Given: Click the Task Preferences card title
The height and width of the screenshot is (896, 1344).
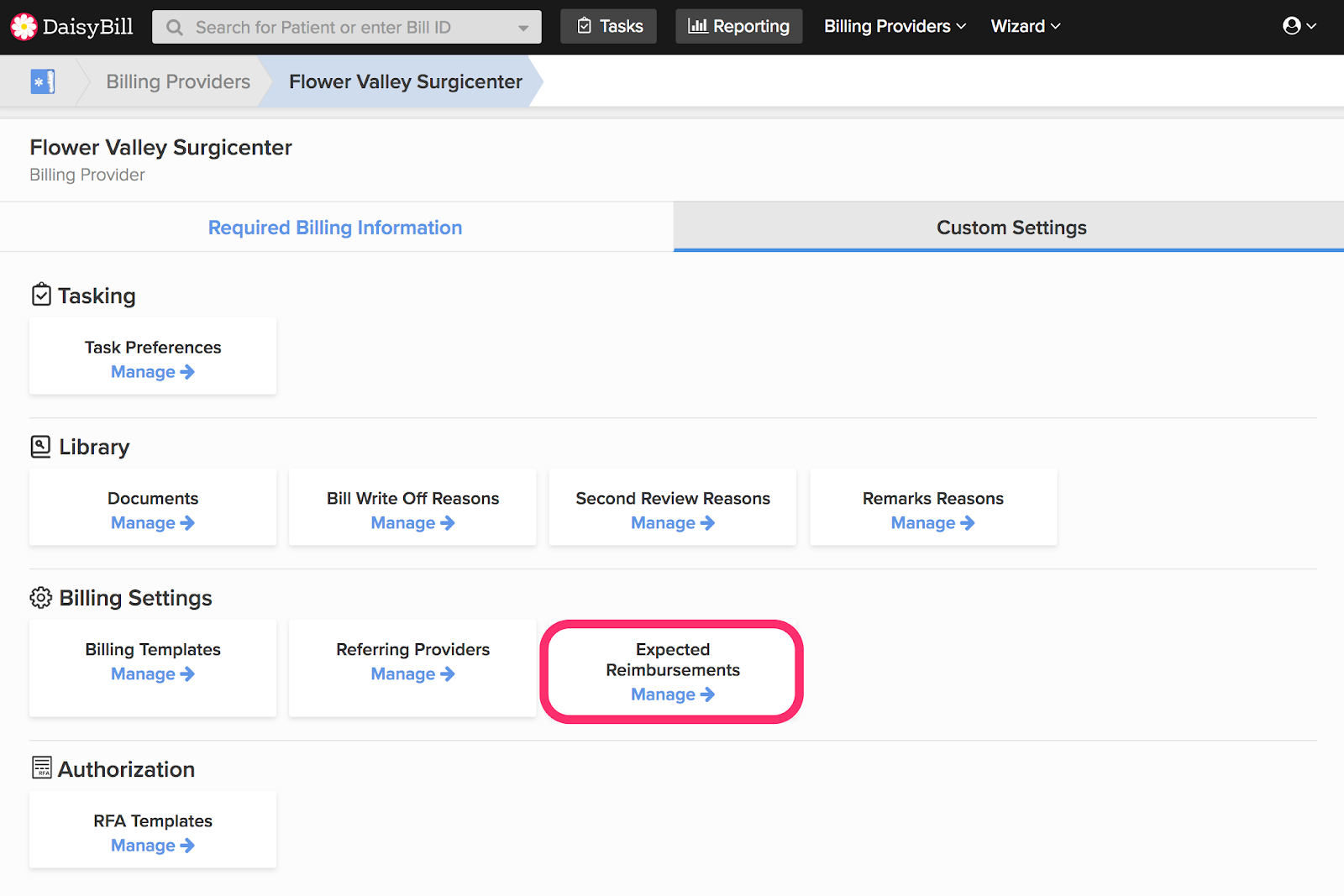Looking at the screenshot, I should (153, 348).
